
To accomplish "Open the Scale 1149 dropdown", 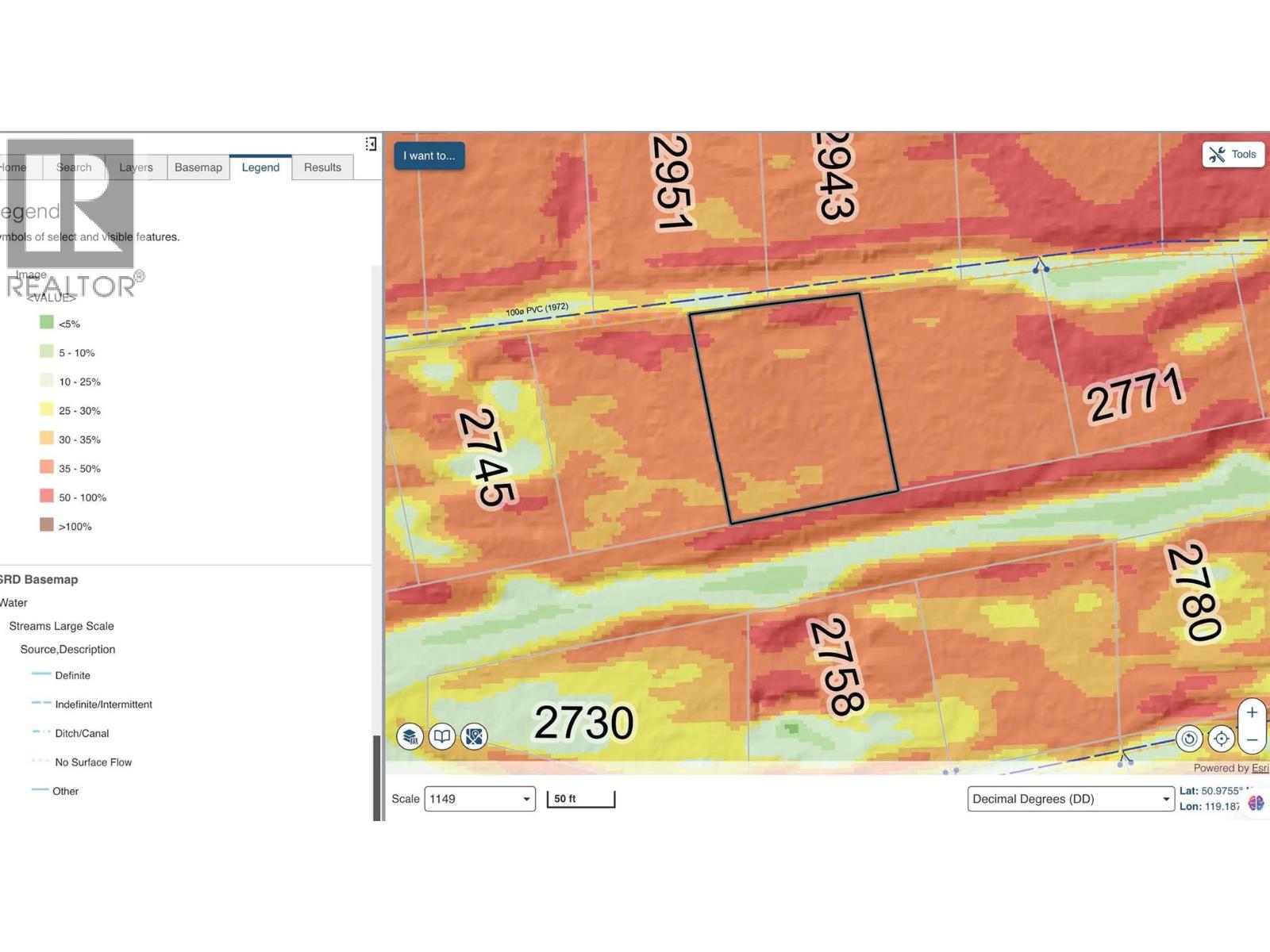I will (x=479, y=799).
